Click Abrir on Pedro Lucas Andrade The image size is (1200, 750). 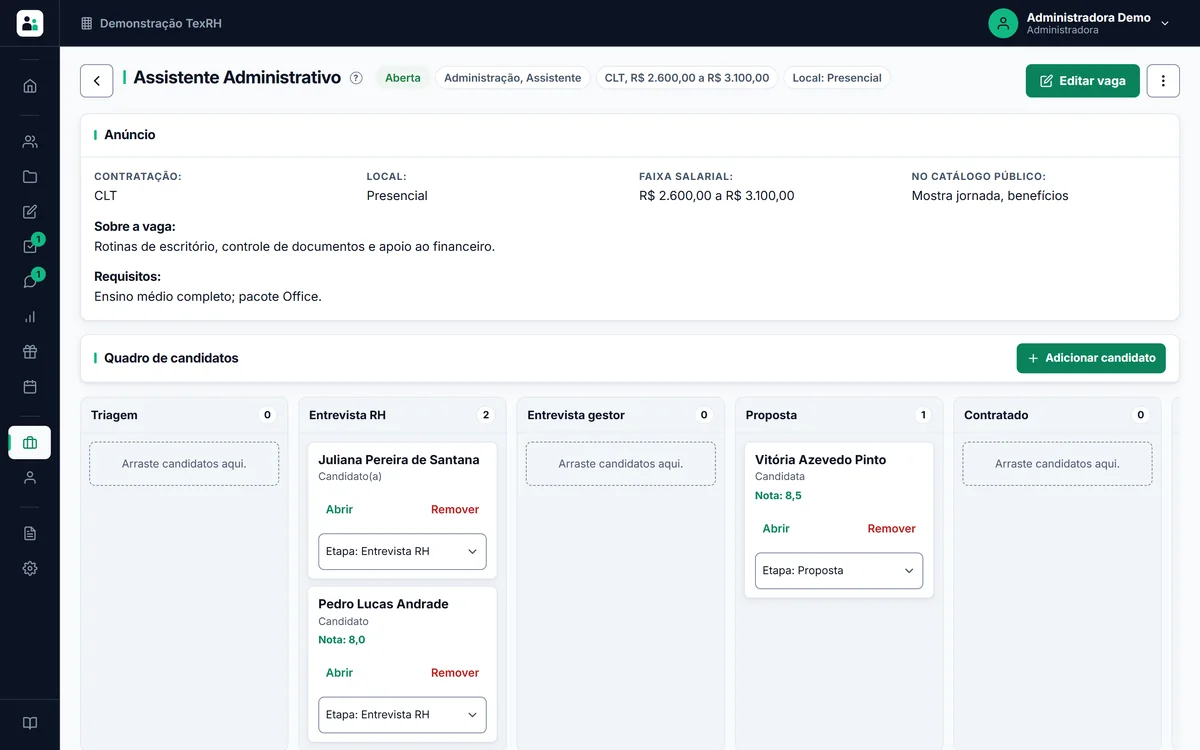click(x=339, y=673)
